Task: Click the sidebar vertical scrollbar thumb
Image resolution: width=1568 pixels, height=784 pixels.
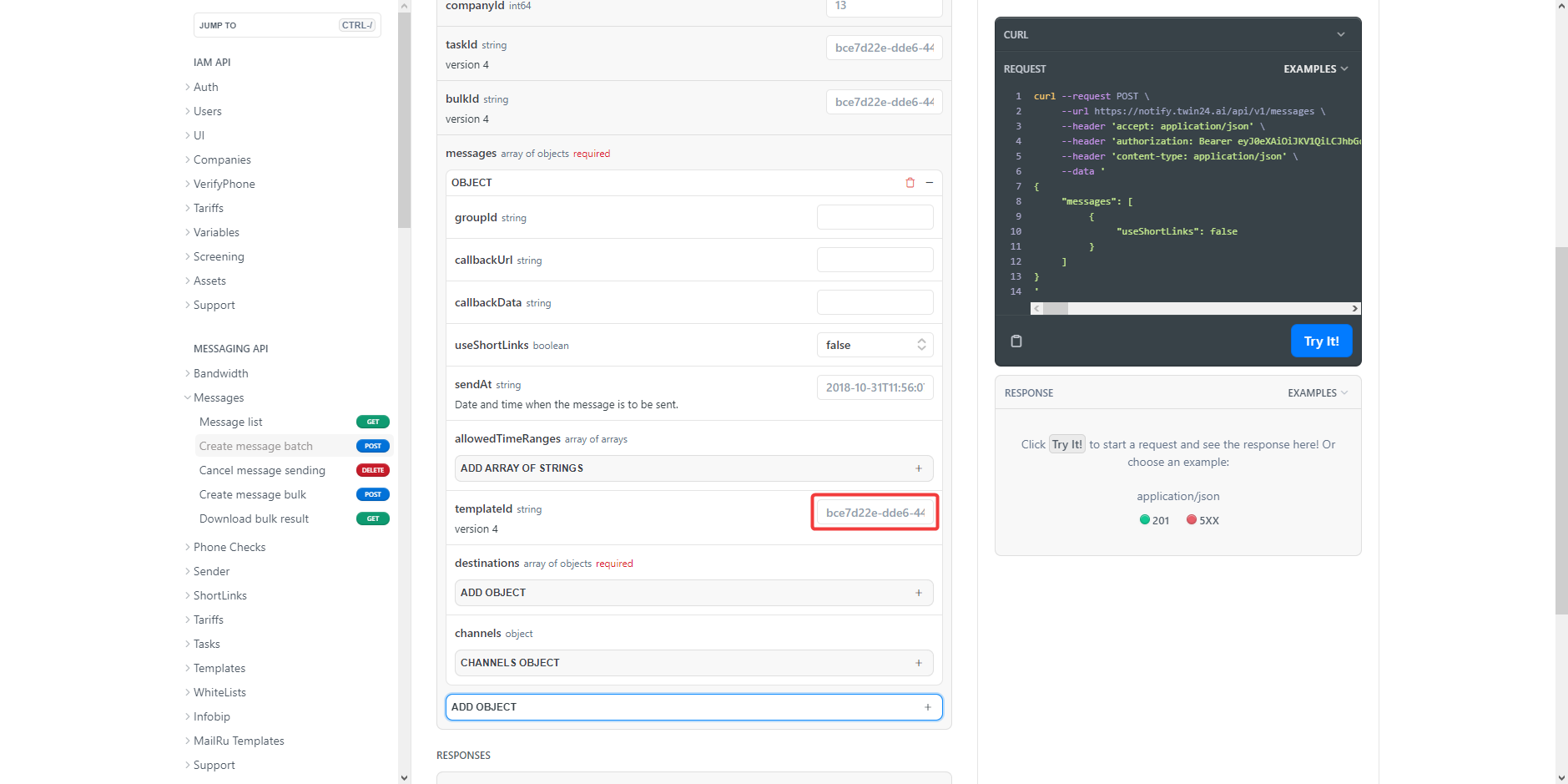Action: 404,119
